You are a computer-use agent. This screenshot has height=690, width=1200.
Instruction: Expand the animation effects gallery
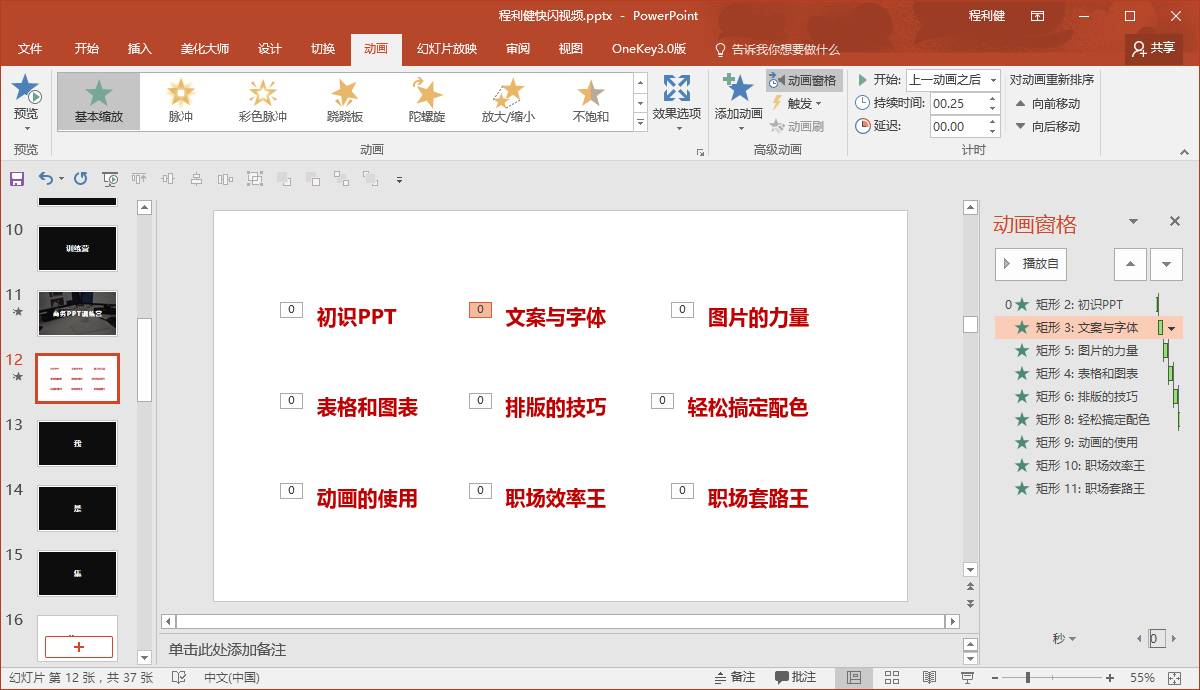point(640,122)
